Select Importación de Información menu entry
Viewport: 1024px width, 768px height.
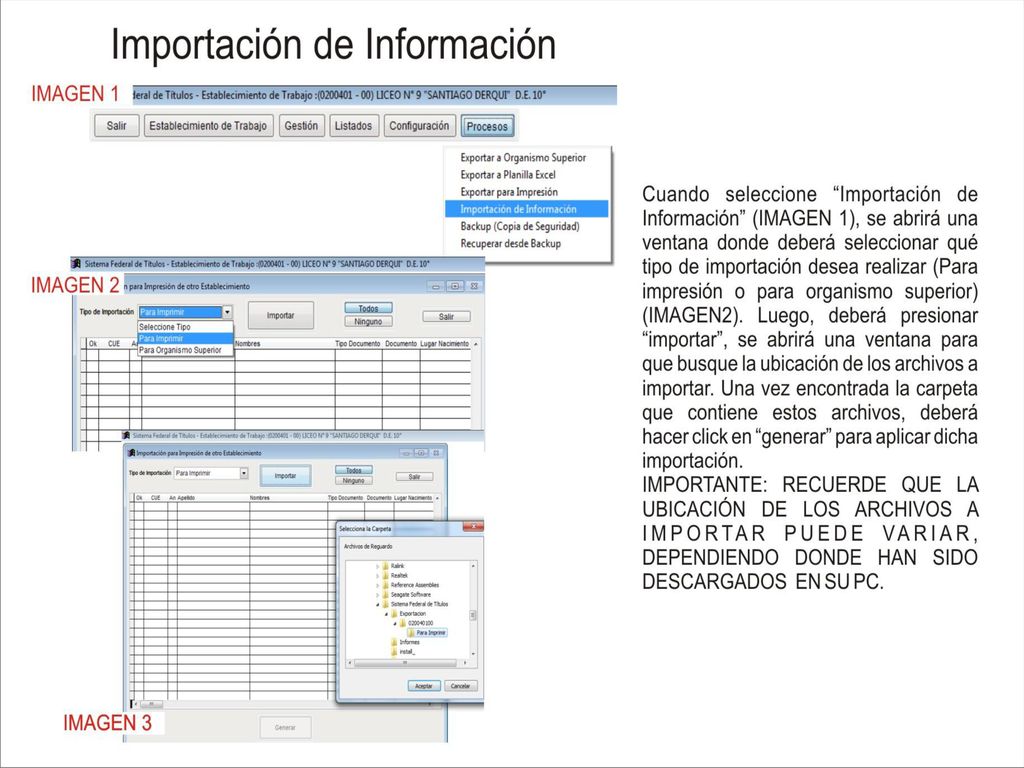[526, 209]
